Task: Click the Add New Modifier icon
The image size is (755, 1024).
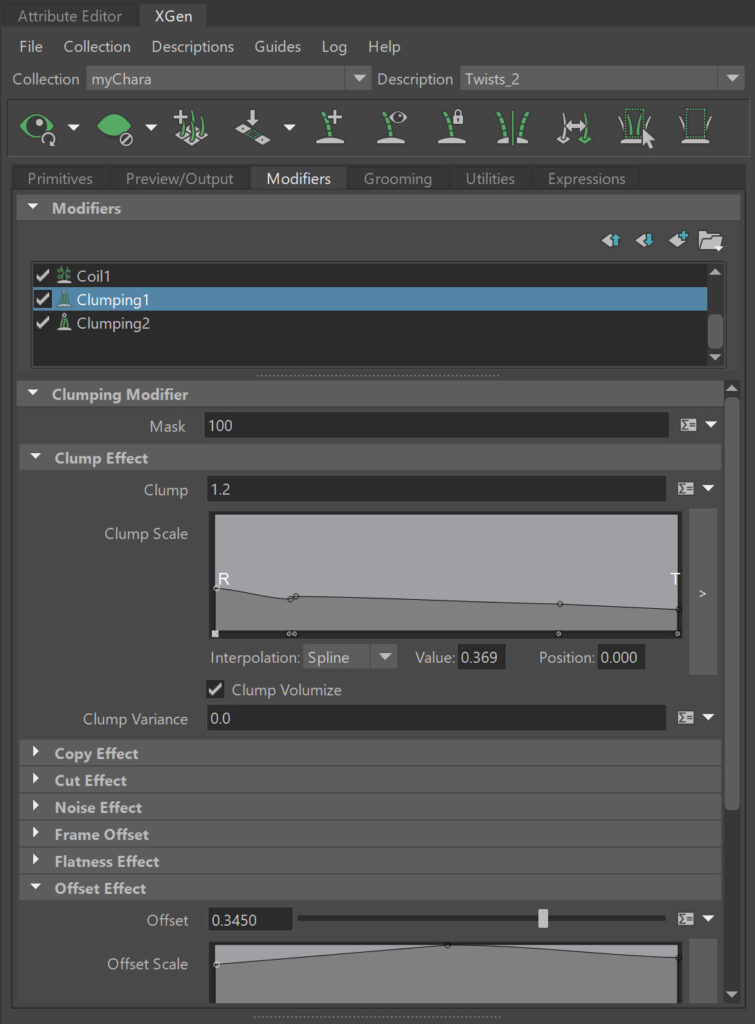Action: tap(678, 240)
